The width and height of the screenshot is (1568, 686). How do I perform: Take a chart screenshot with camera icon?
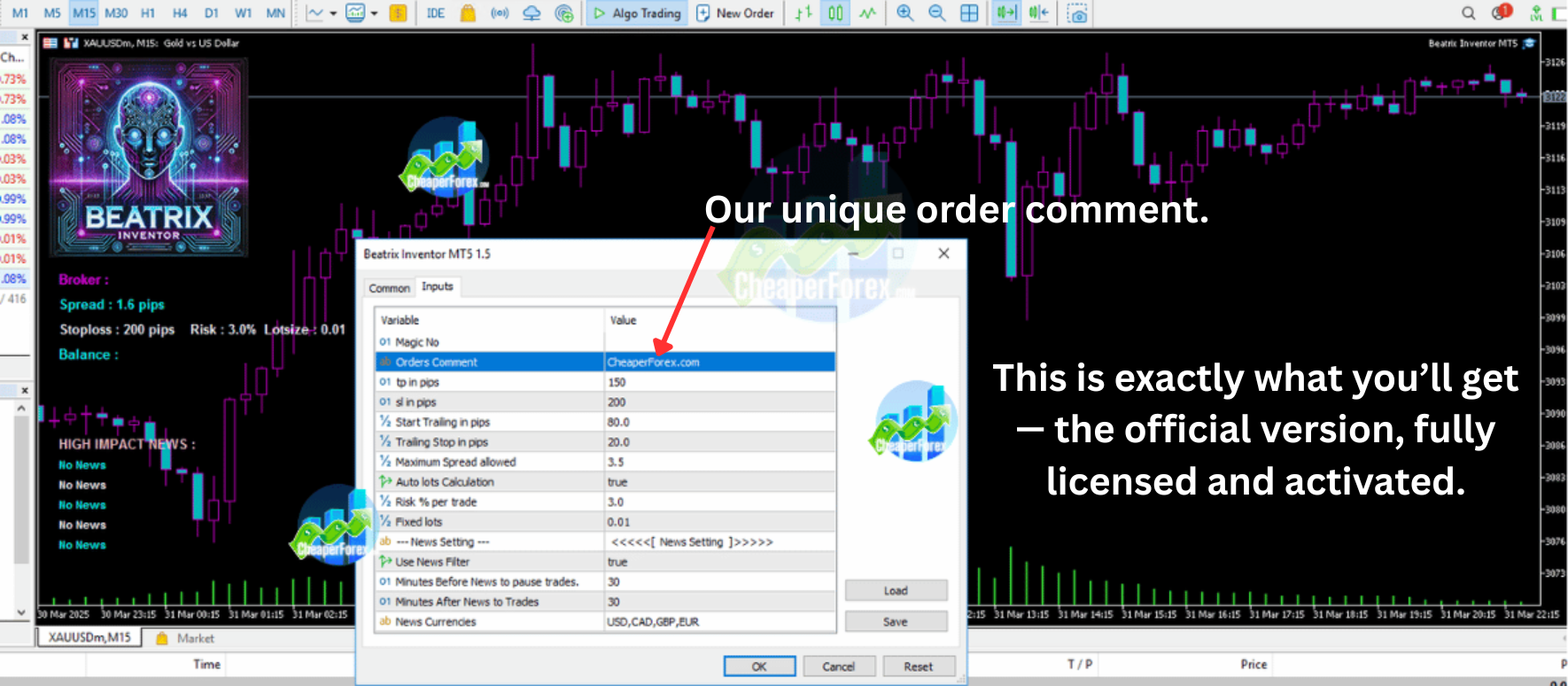coord(1077,13)
